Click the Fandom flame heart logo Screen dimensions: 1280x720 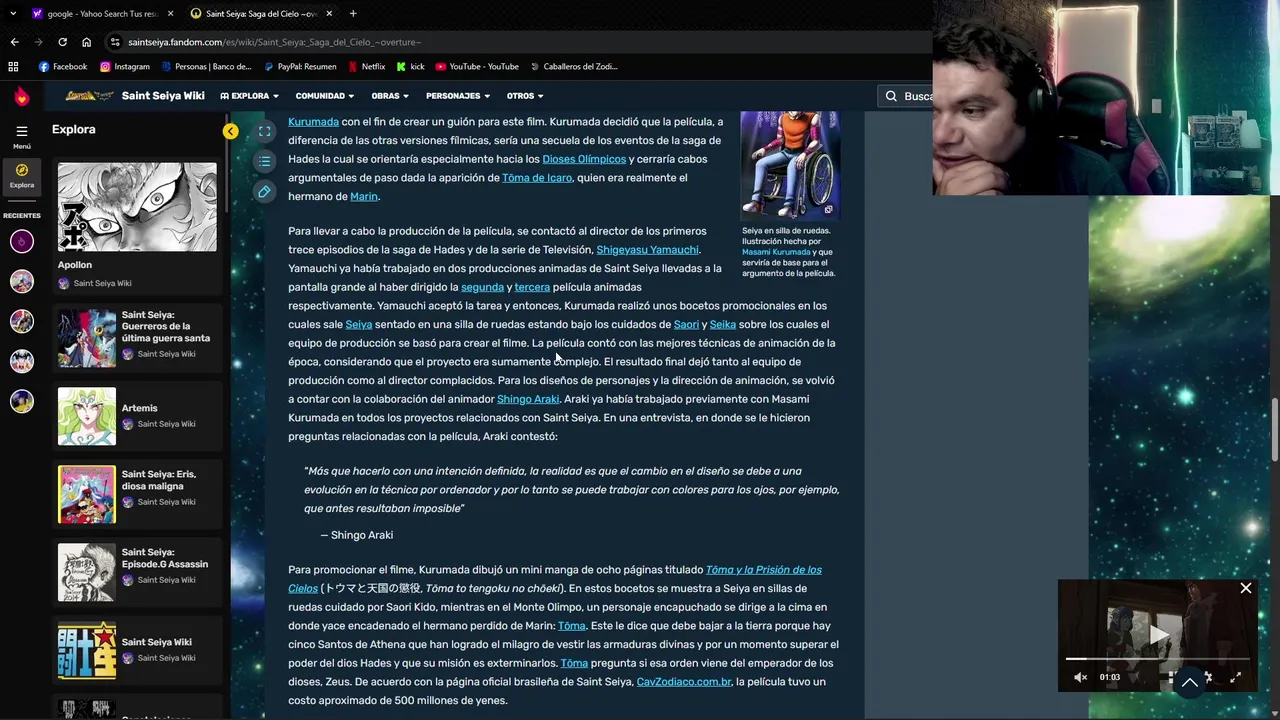pos(21,96)
